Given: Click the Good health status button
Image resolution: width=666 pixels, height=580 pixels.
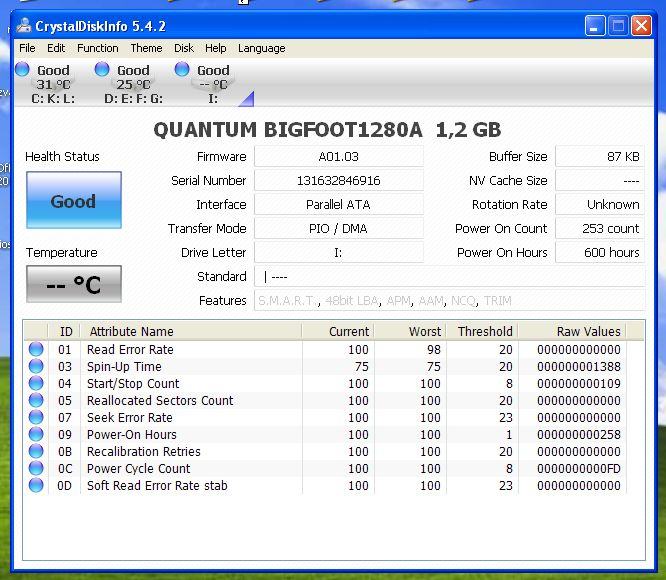Looking at the screenshot, I should pyautogui.click(x=73, y=201).
